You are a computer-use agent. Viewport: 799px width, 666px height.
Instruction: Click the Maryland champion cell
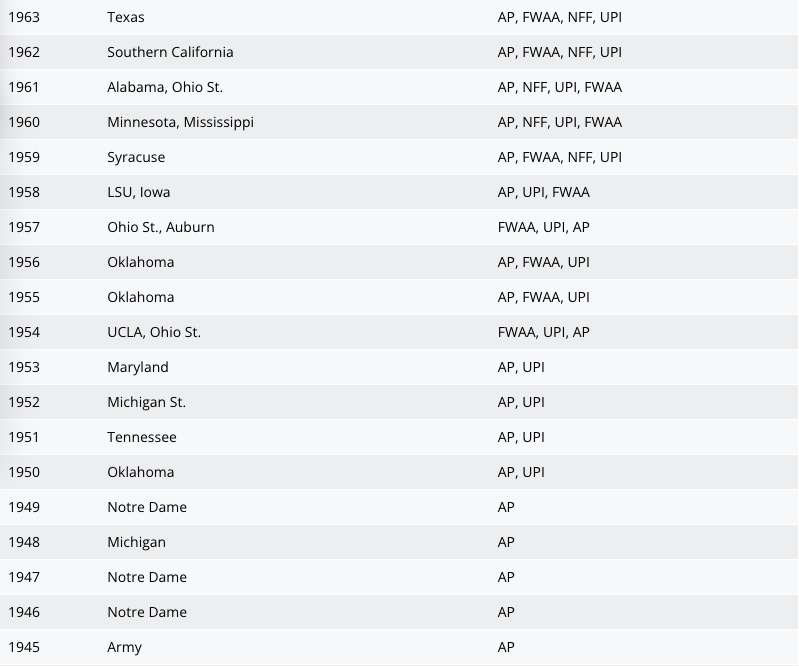138,367
